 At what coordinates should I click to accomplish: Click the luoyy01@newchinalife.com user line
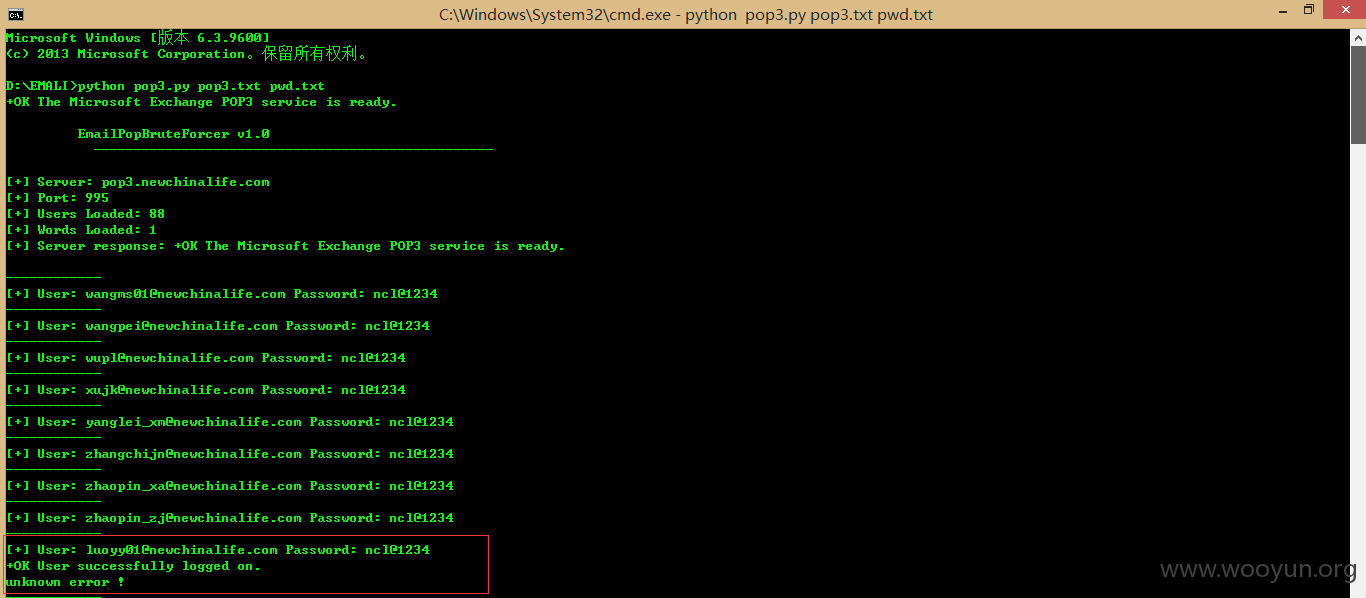coord(218,550)
